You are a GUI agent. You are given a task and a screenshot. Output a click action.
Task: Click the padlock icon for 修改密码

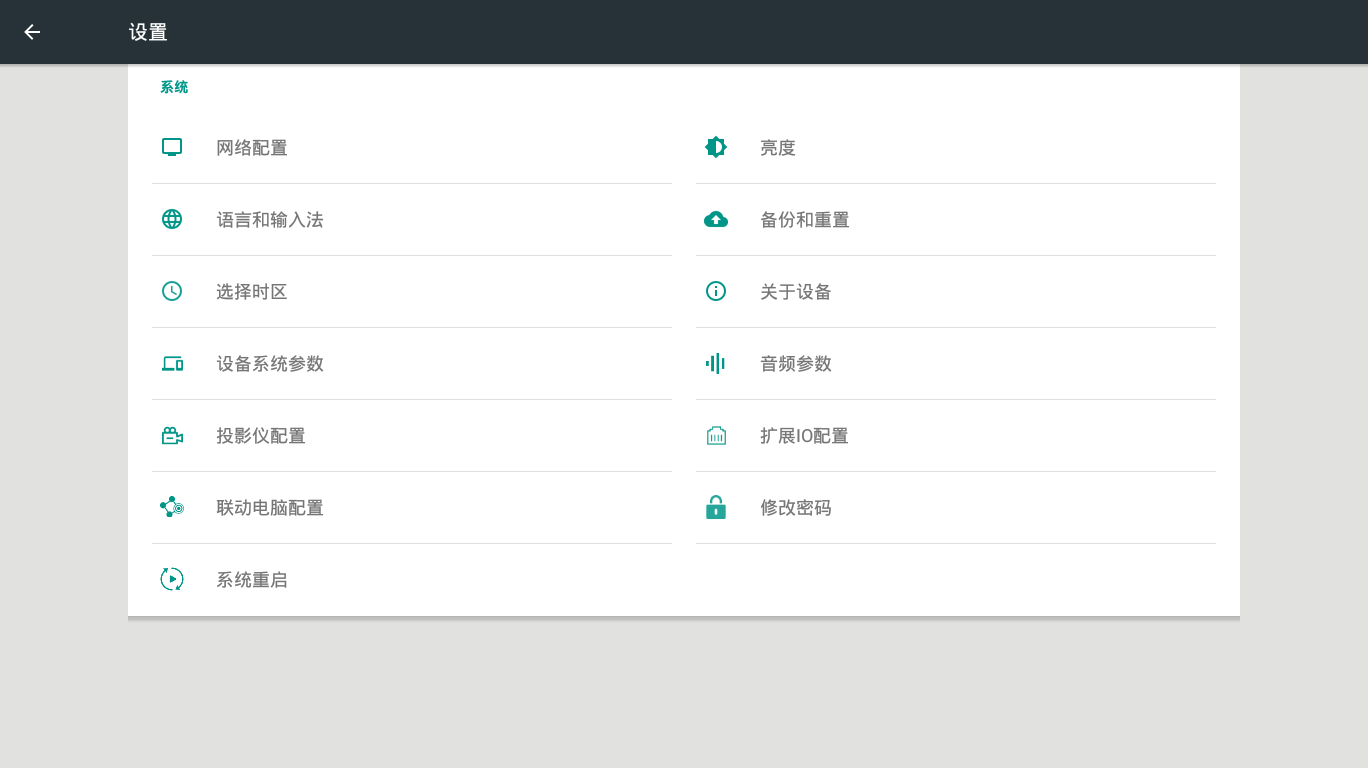pos(716,507)
